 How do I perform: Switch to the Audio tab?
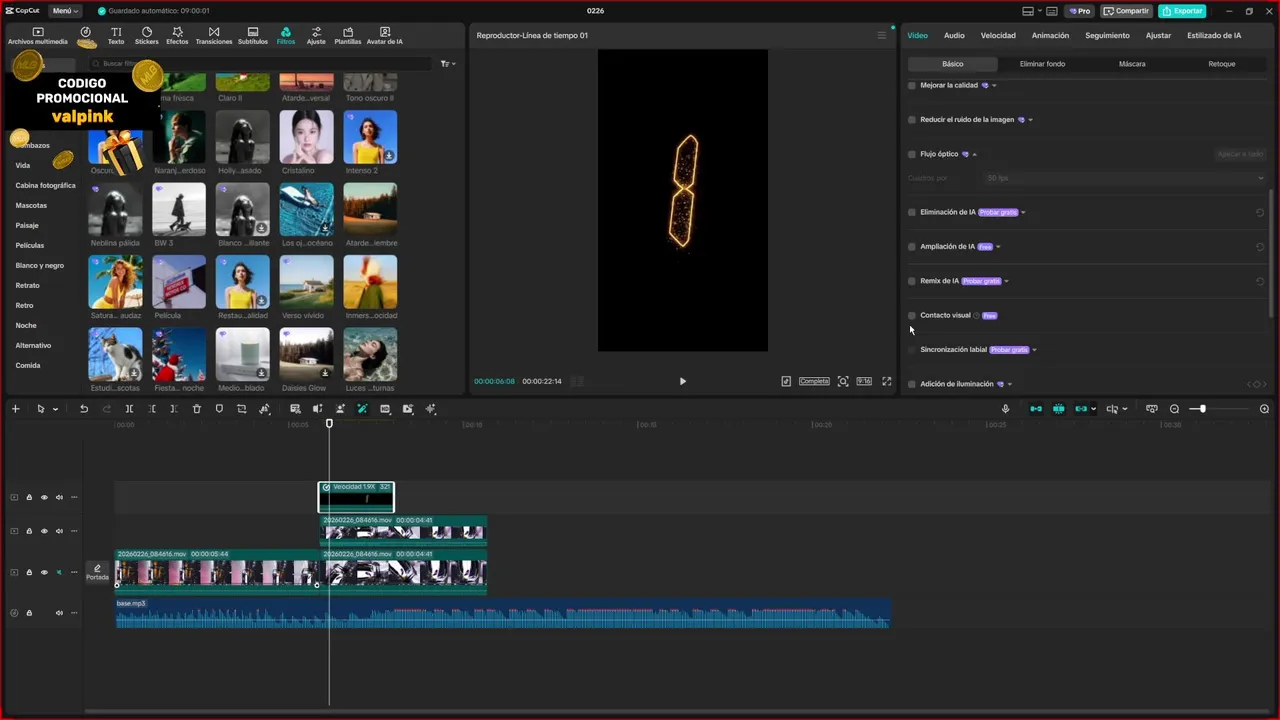click(x=954, y=35)
